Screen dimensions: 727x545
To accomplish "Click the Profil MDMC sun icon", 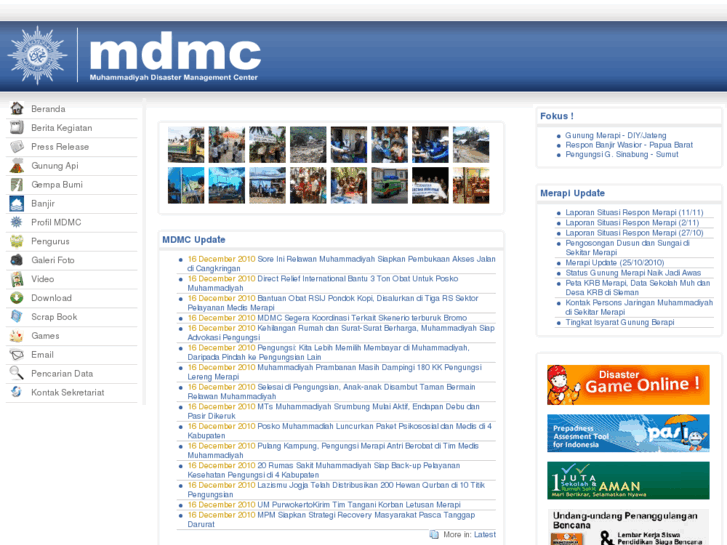I will (x=17, y=222).
